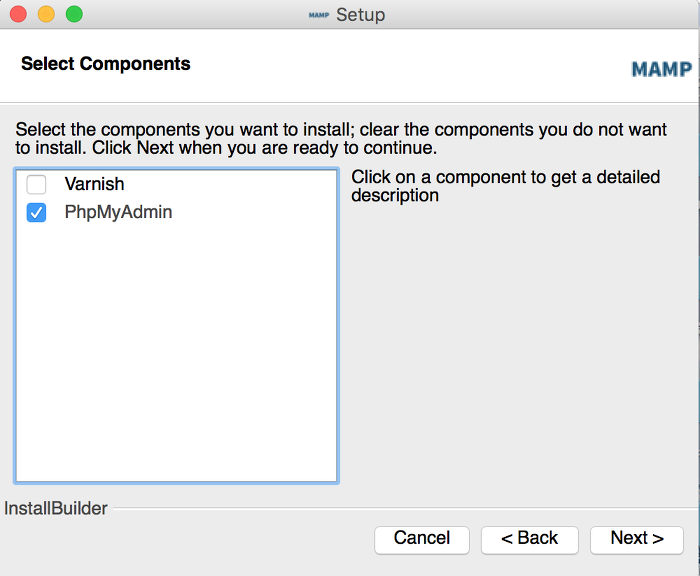Select the PhpMyAdmin component label
The height and width of the screenshot is (576, 700).
(118, 212)
